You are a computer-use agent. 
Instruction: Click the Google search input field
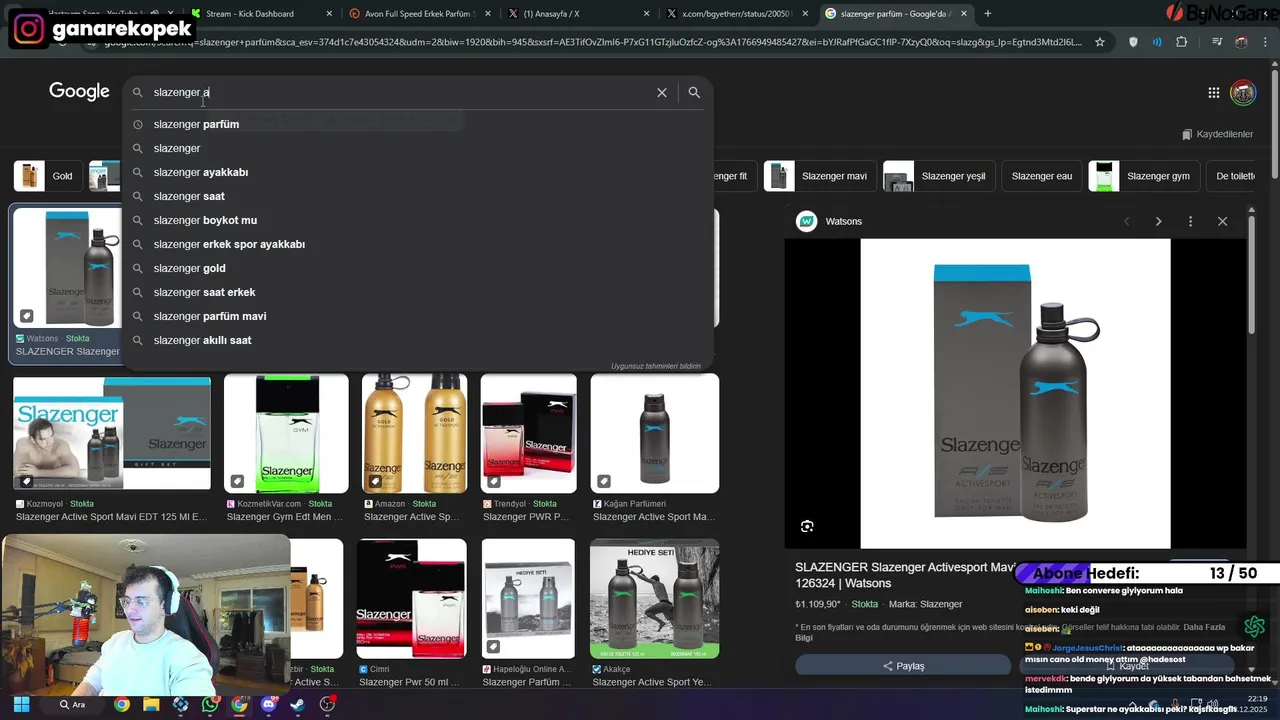[x=400, y=92]
